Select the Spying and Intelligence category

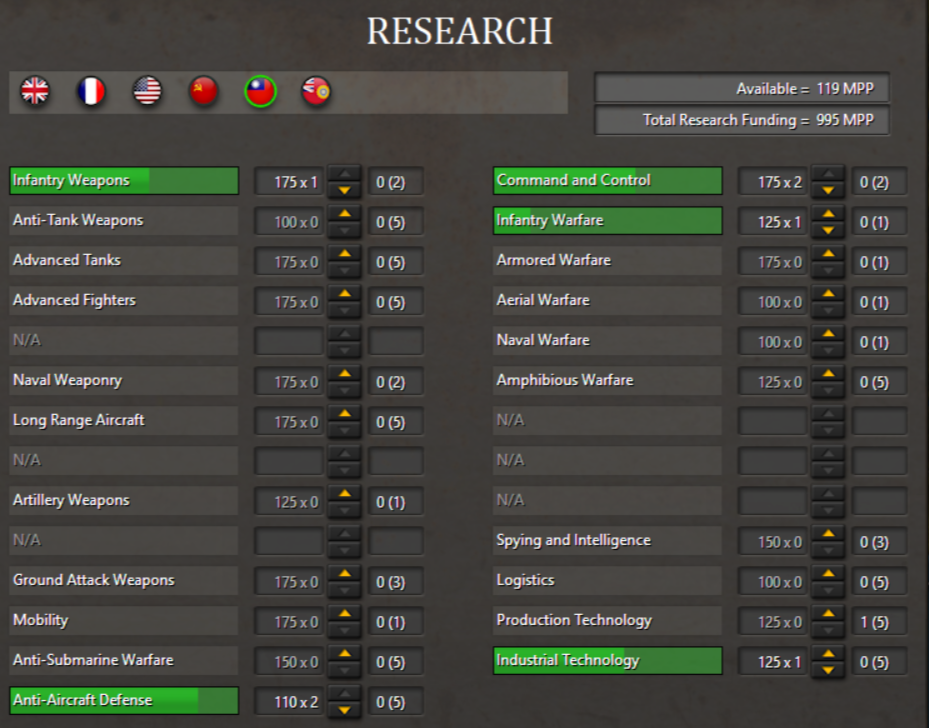[x=608, y=540]
